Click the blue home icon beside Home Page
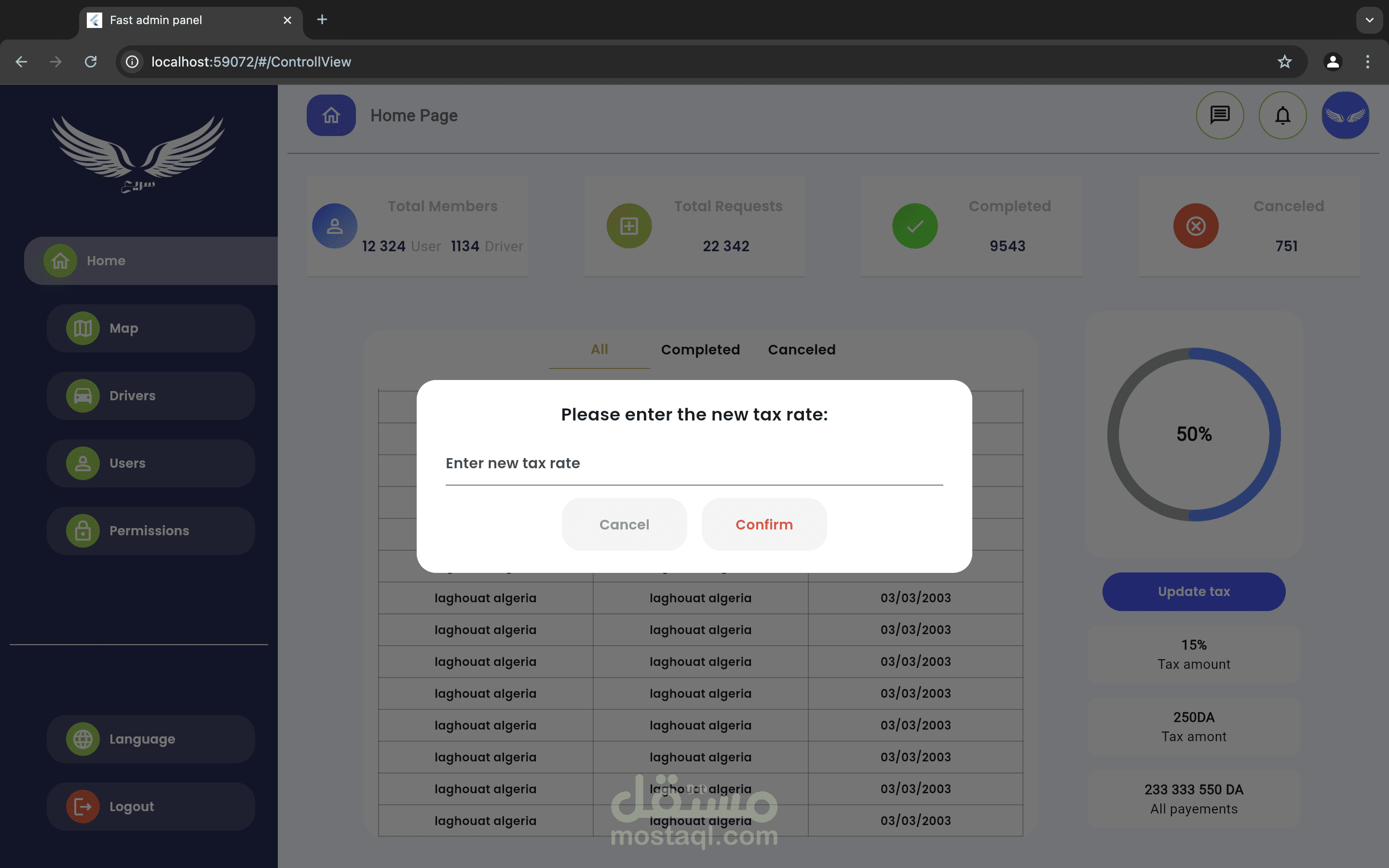 (331, 115)
